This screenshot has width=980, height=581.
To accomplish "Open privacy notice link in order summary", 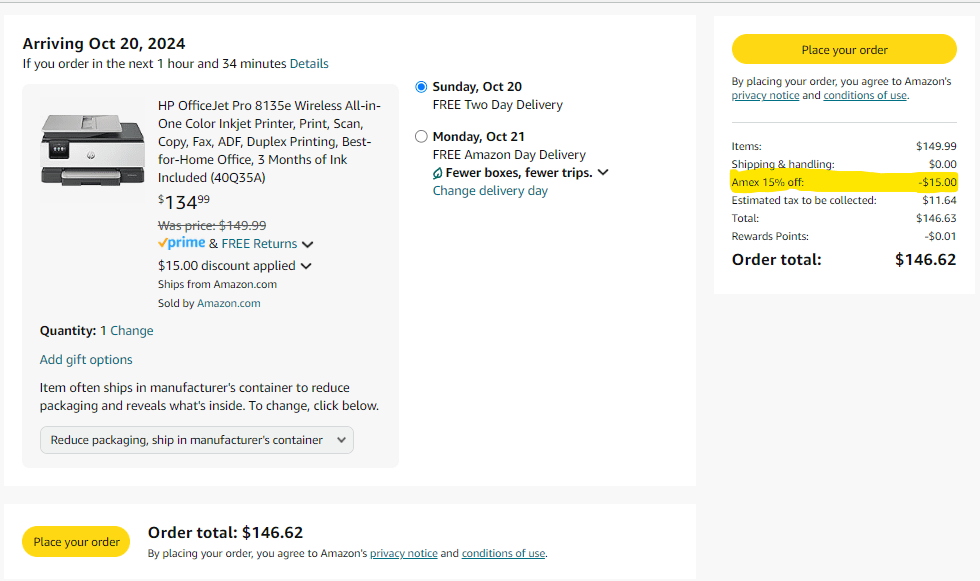I will [x=765, y=96].
